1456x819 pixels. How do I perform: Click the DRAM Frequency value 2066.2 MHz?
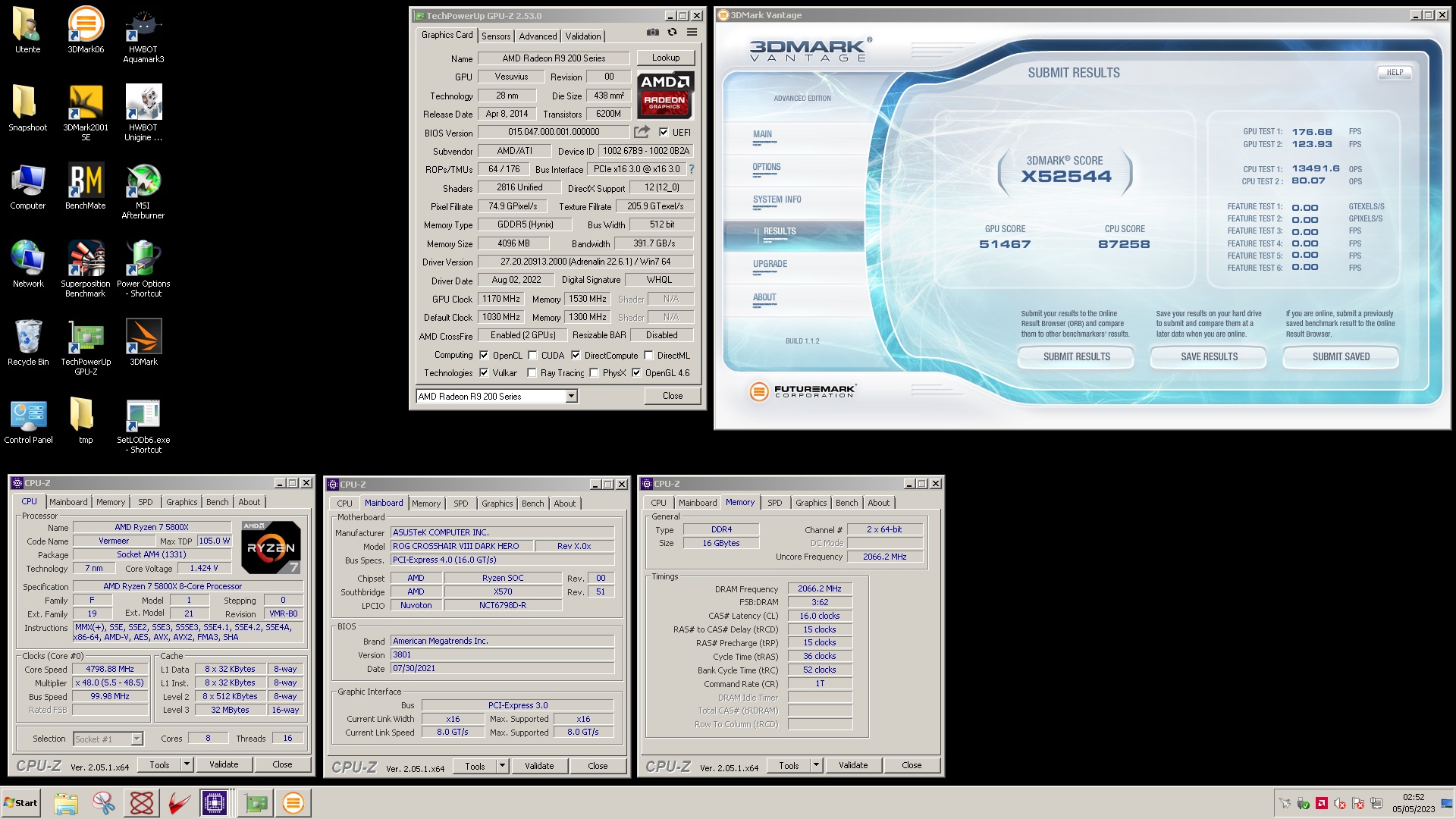pos(820,588)
